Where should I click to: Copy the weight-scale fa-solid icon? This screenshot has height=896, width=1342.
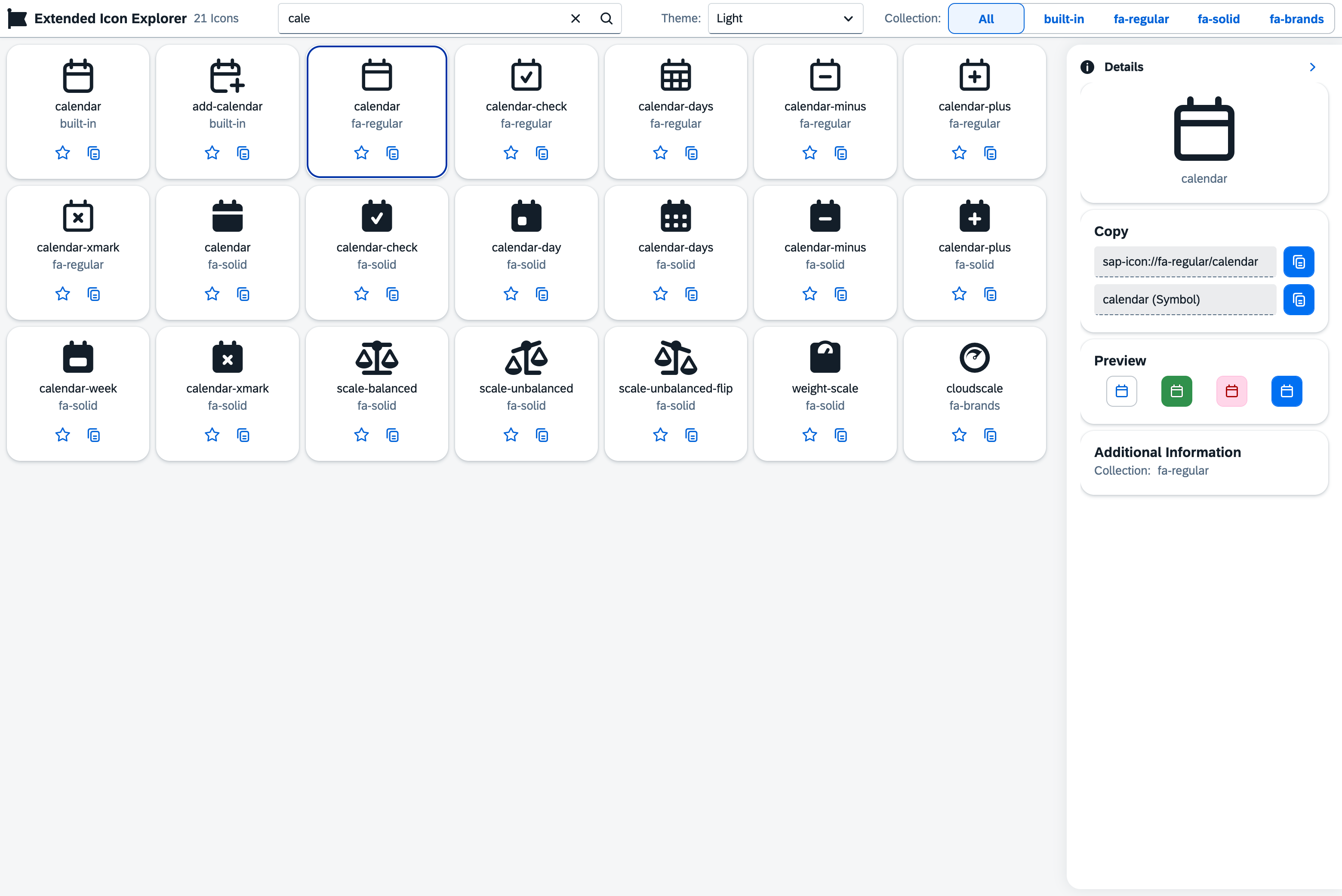pyautogui.click(x=841, y=436)
